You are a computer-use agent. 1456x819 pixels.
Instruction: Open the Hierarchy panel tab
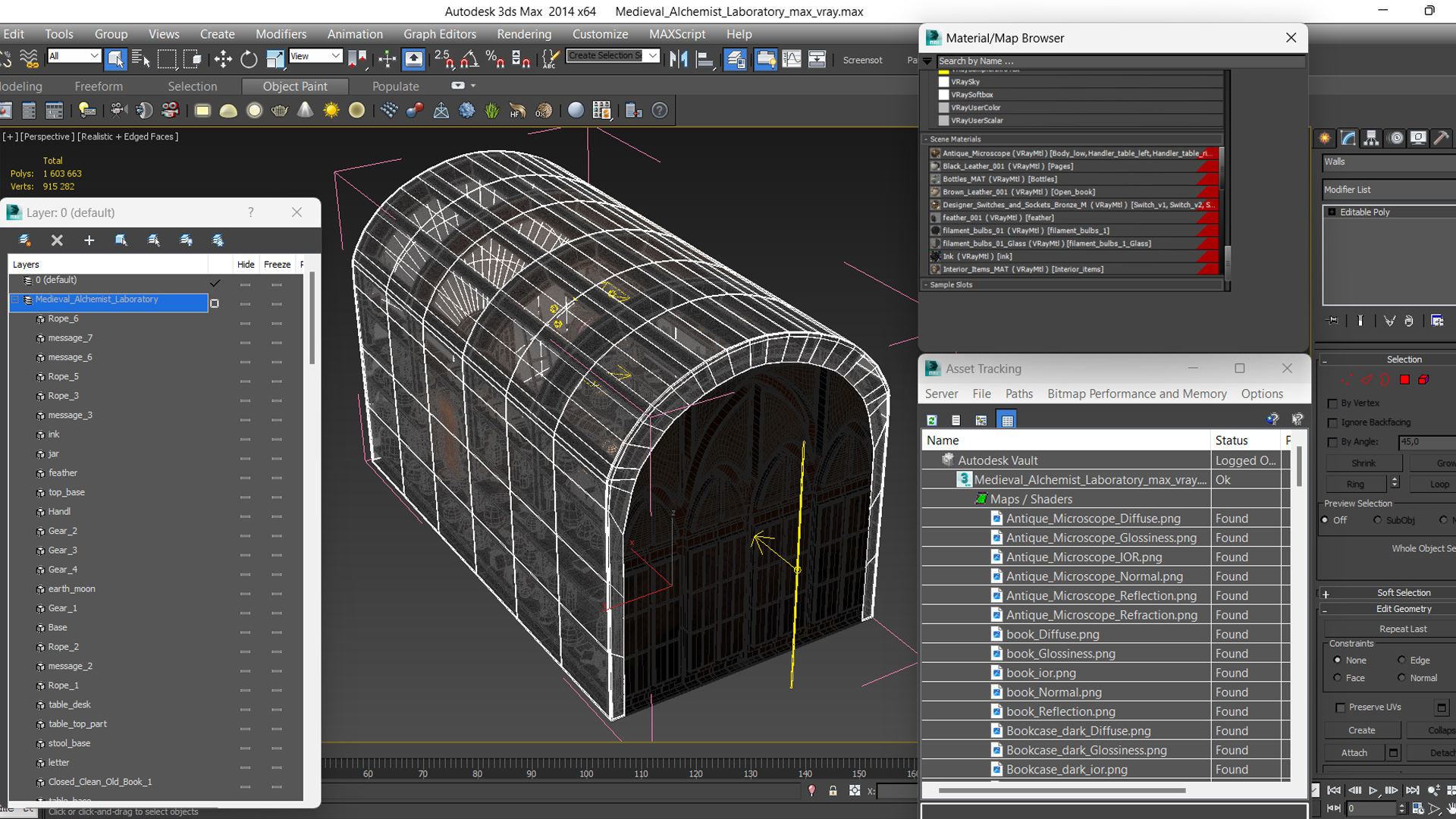[1371, 138]
